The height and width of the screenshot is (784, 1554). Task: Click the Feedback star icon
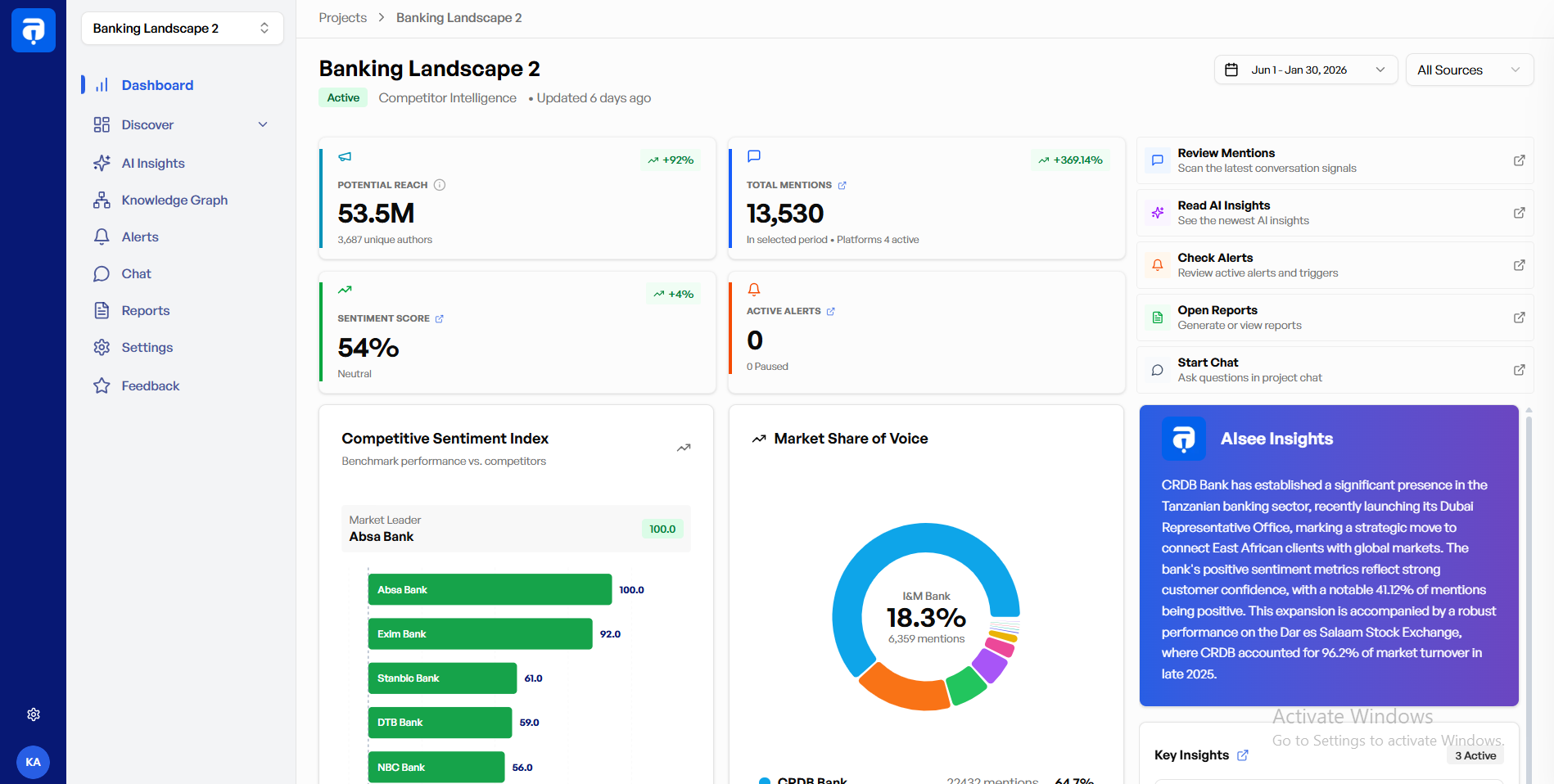102,385
